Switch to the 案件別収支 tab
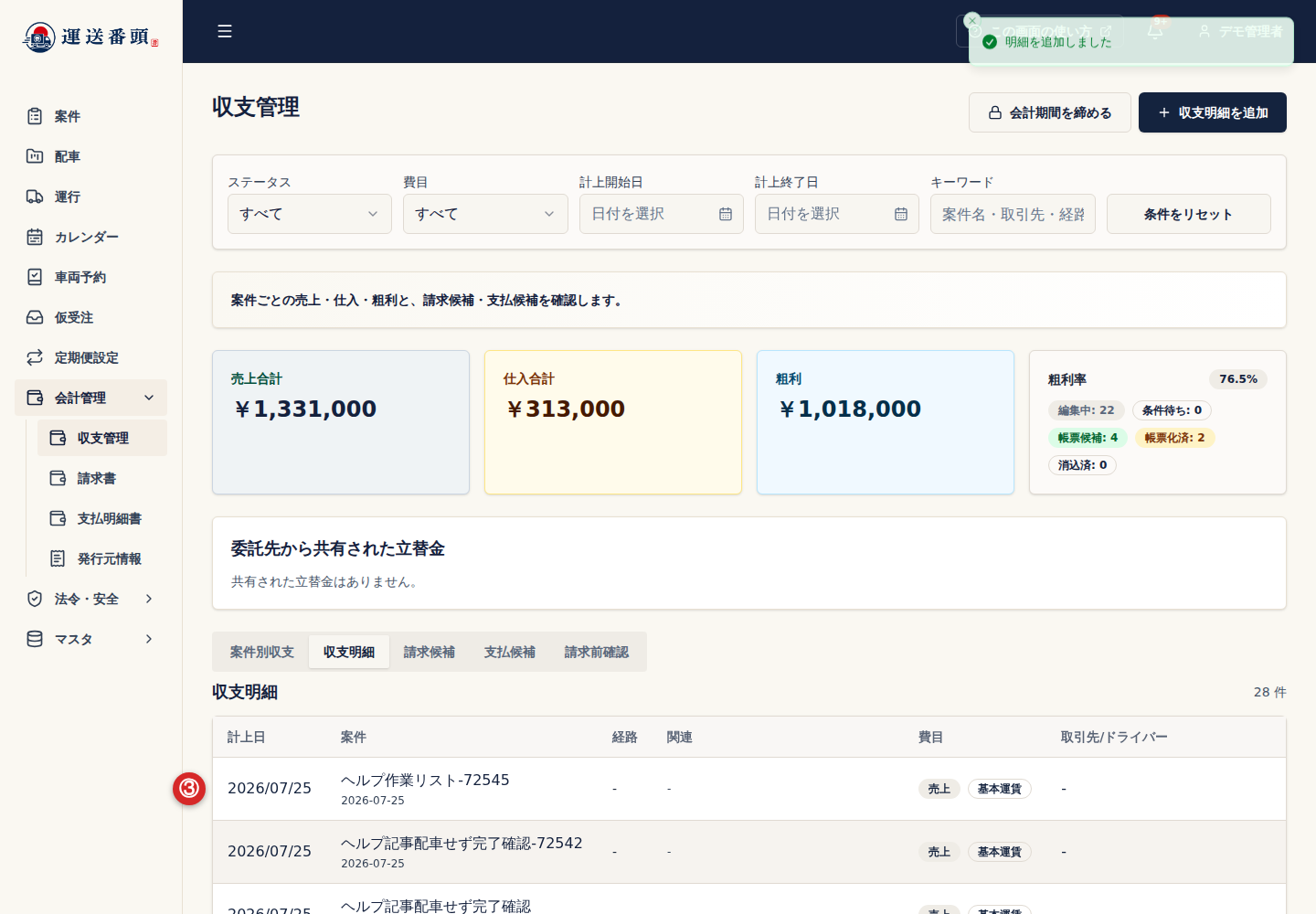This screenshot has height=914, width=1316. point(262,652)
